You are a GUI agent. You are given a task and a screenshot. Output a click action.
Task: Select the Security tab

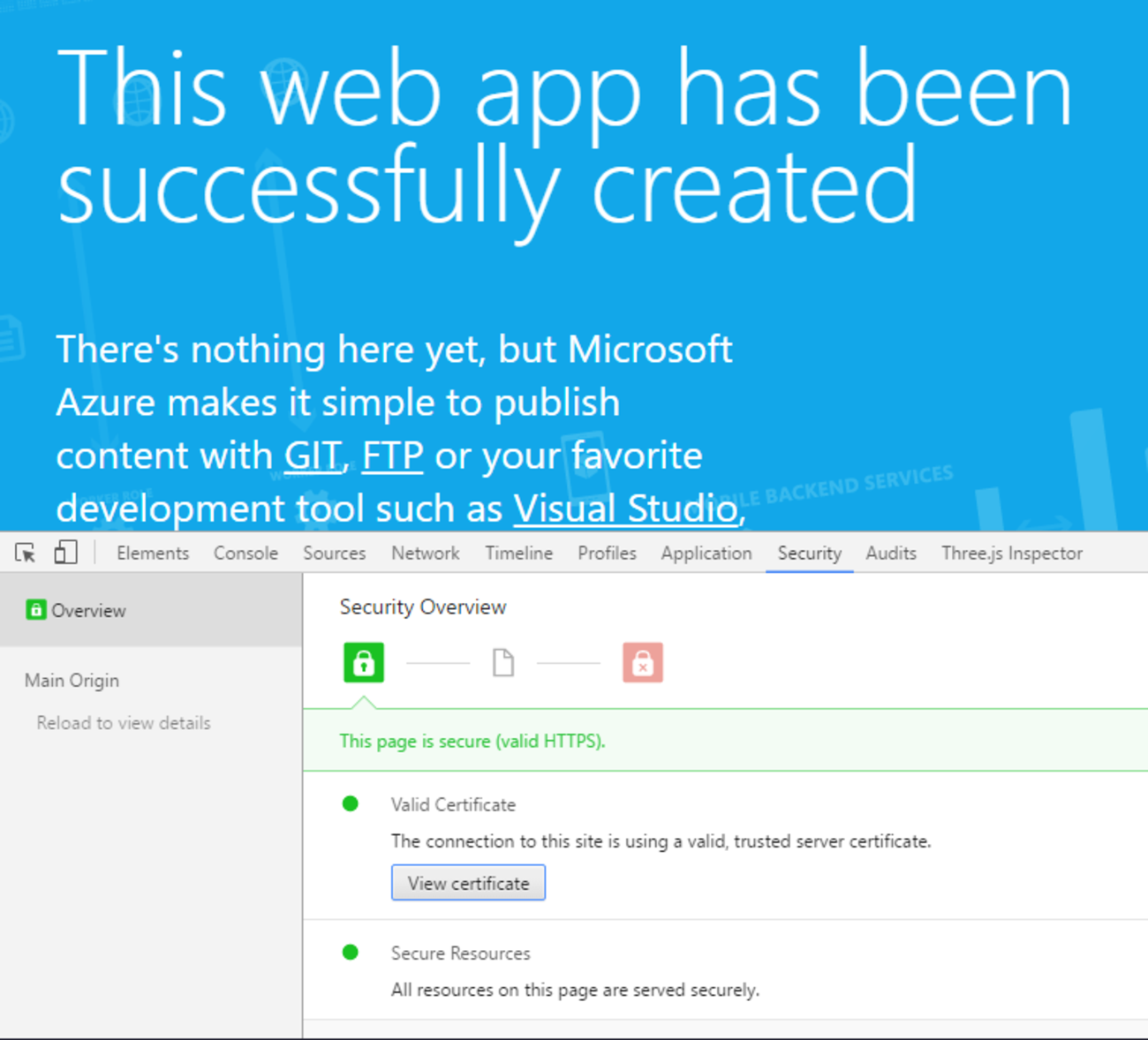810,554
